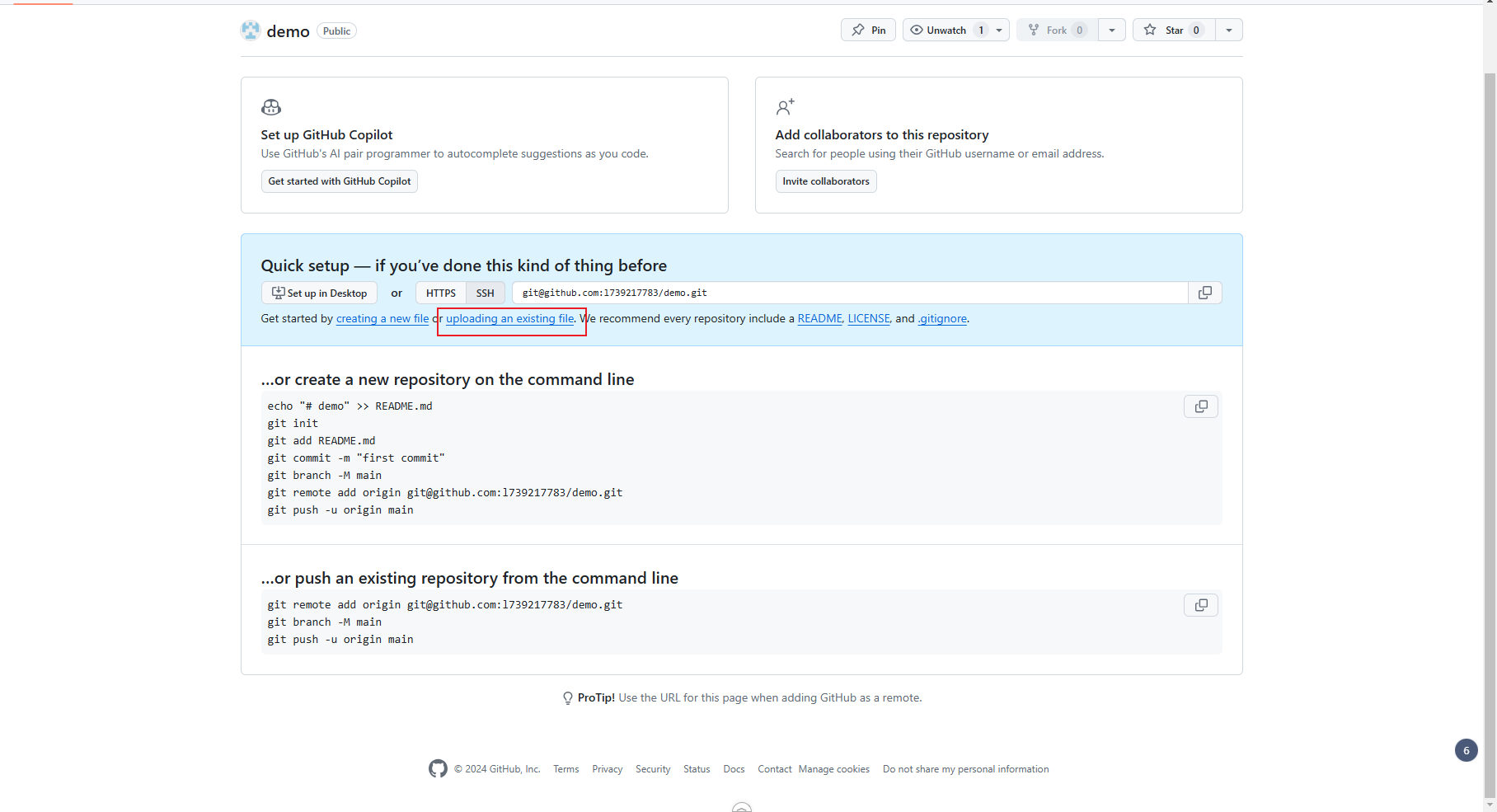The height and width of the screenshot is (812, 1497).
Task: Open the Status footer link
Action: tap(697, 769)
